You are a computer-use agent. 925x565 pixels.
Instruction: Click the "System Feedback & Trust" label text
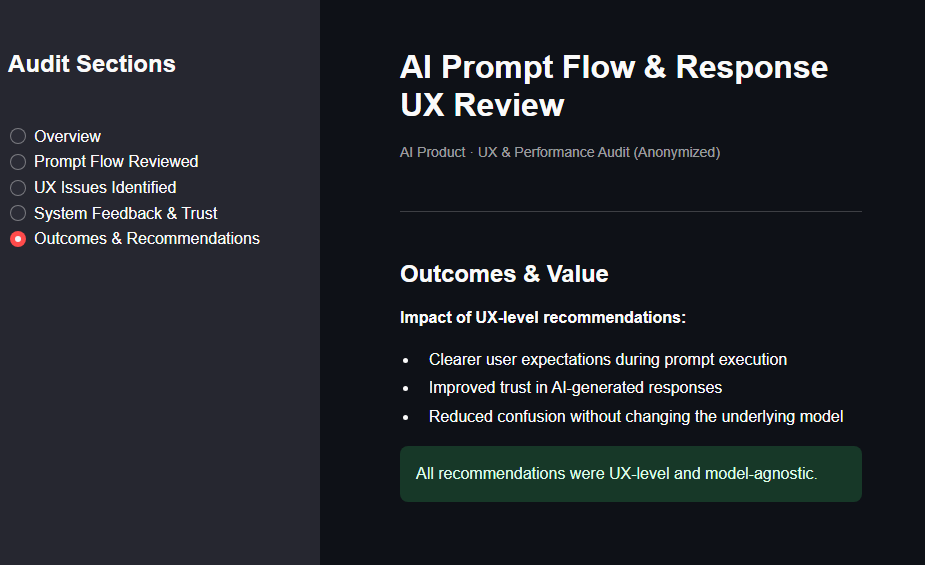pyautogui.click(x=125, y=213)
